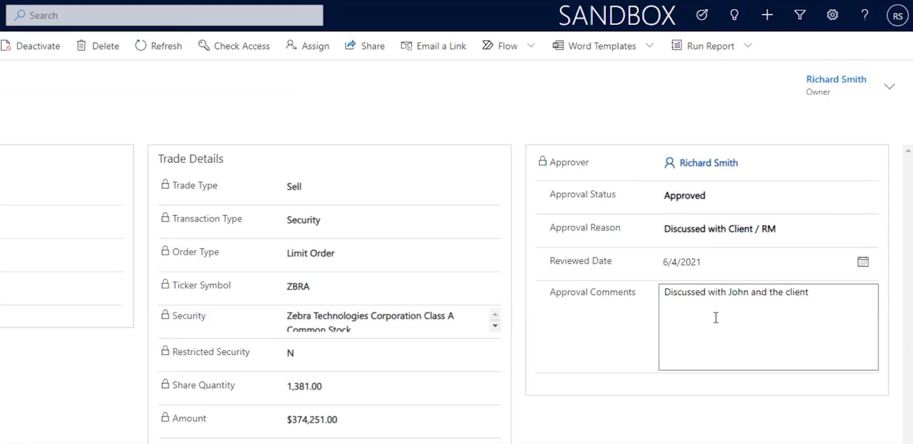The width and height of the screenshot is (913, 444).
Task: Click the Security field scroll up arrow
Action: 496,315
